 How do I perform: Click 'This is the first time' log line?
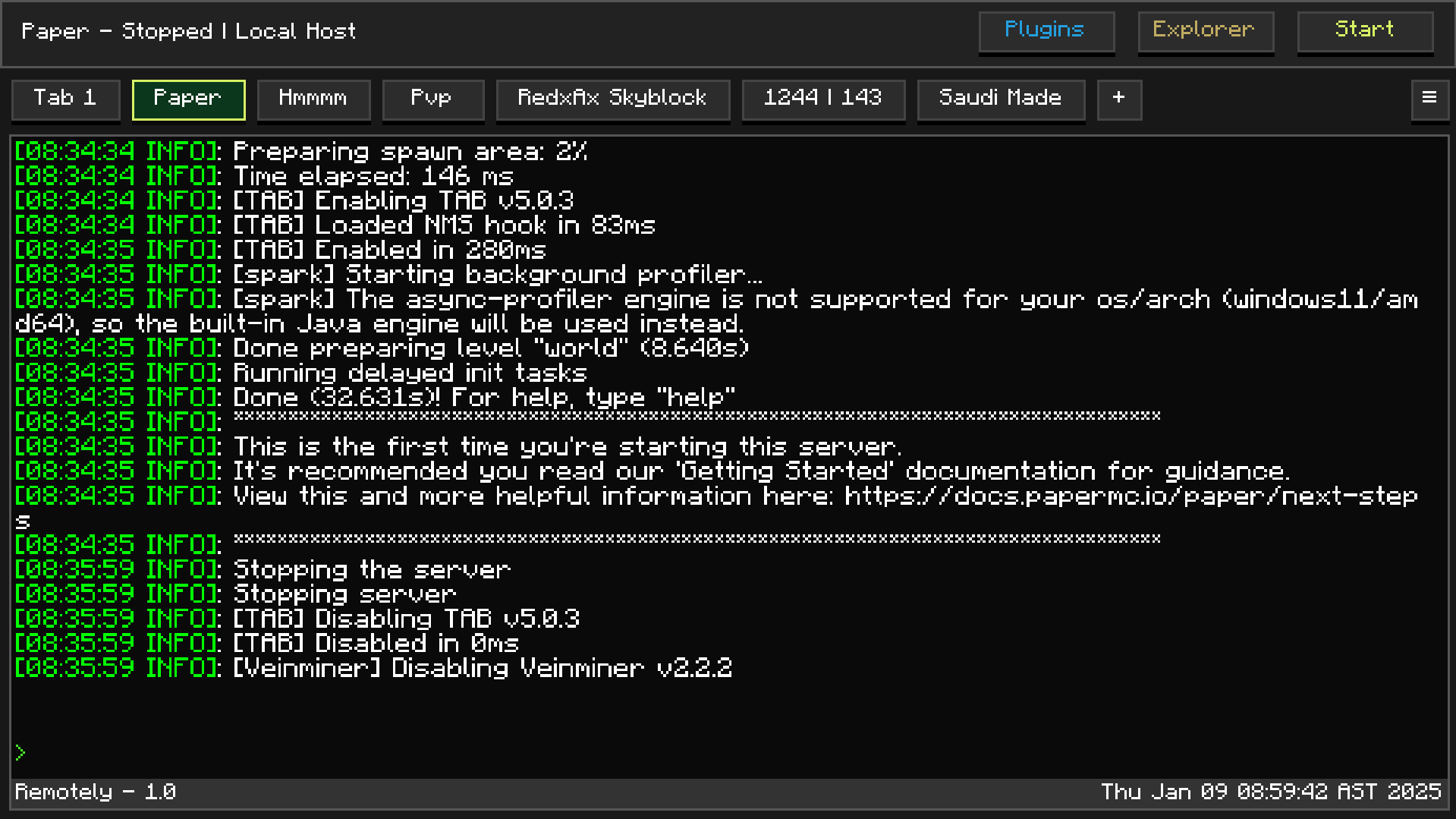[x=458, y=446]
